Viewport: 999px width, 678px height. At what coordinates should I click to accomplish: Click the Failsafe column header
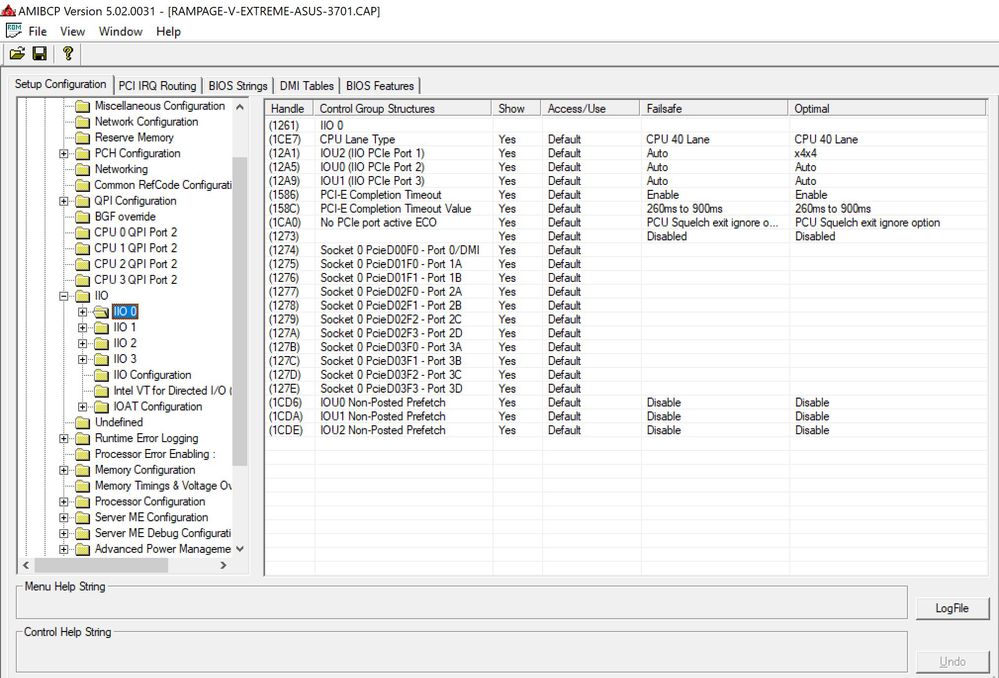pos(714,108)
